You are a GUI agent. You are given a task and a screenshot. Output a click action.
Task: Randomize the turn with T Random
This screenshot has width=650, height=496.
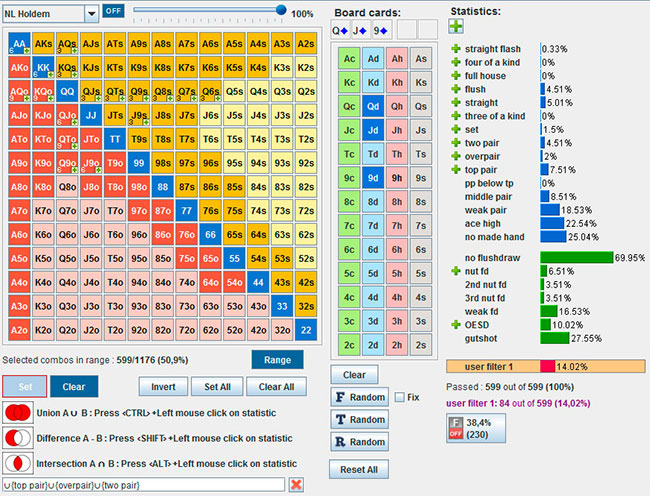point(361,420)
